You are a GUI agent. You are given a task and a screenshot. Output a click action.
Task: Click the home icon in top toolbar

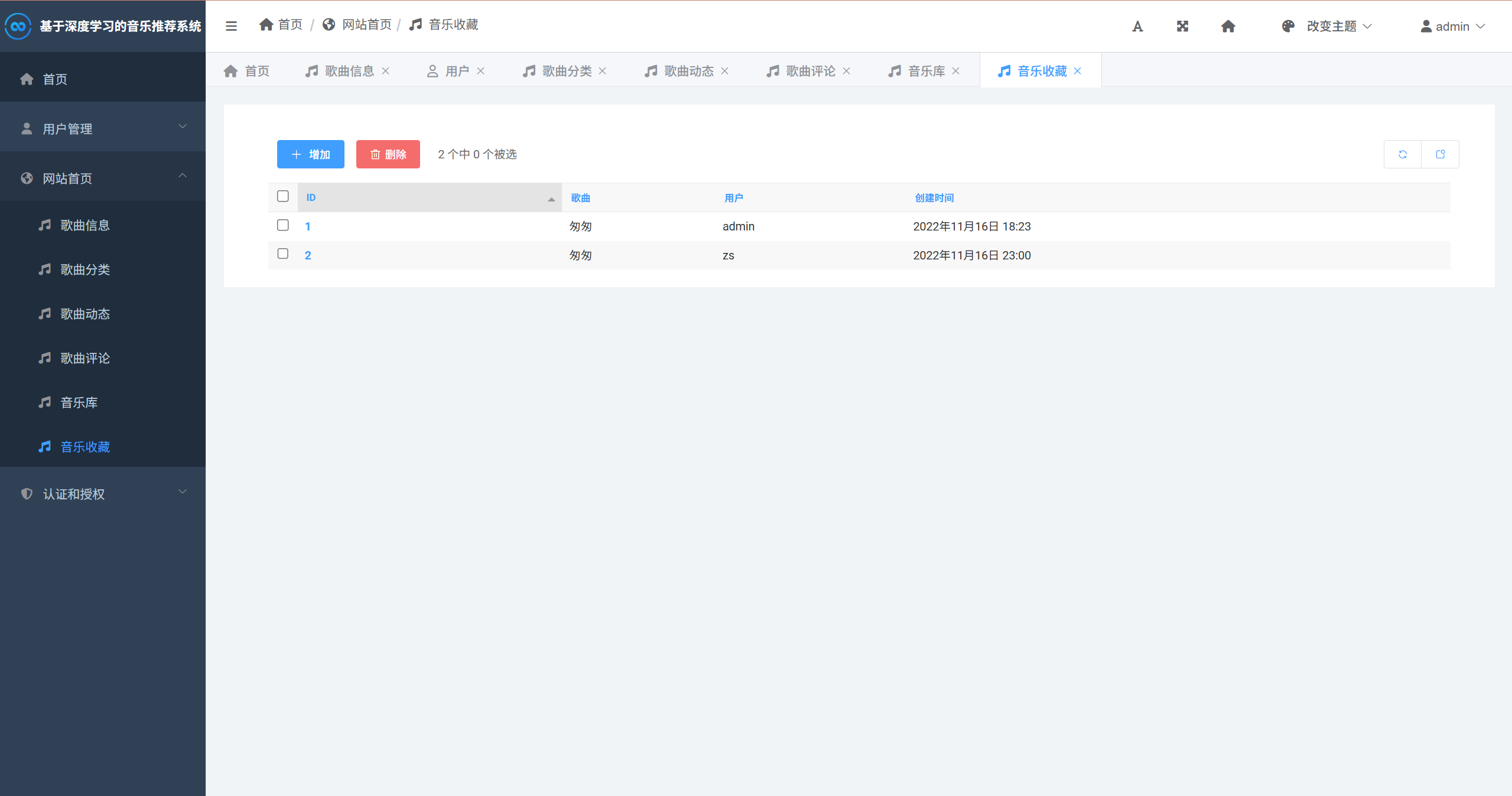pos(1228,26)
